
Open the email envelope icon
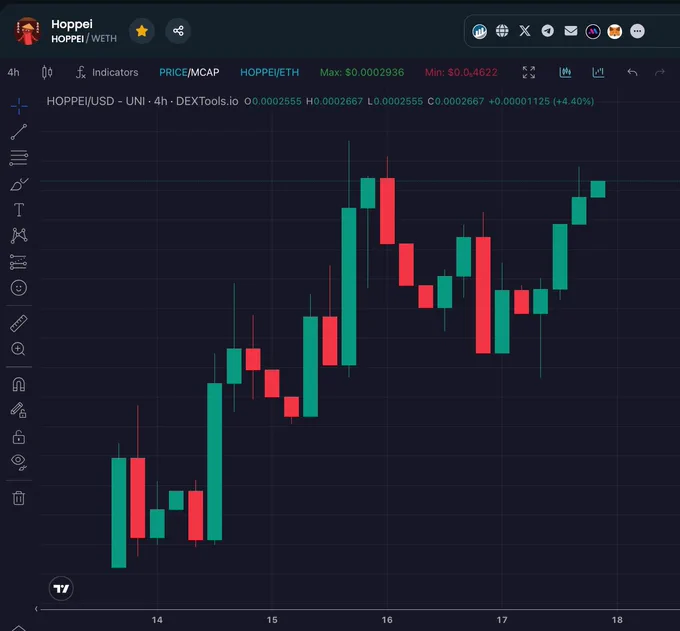coord(571,31)
